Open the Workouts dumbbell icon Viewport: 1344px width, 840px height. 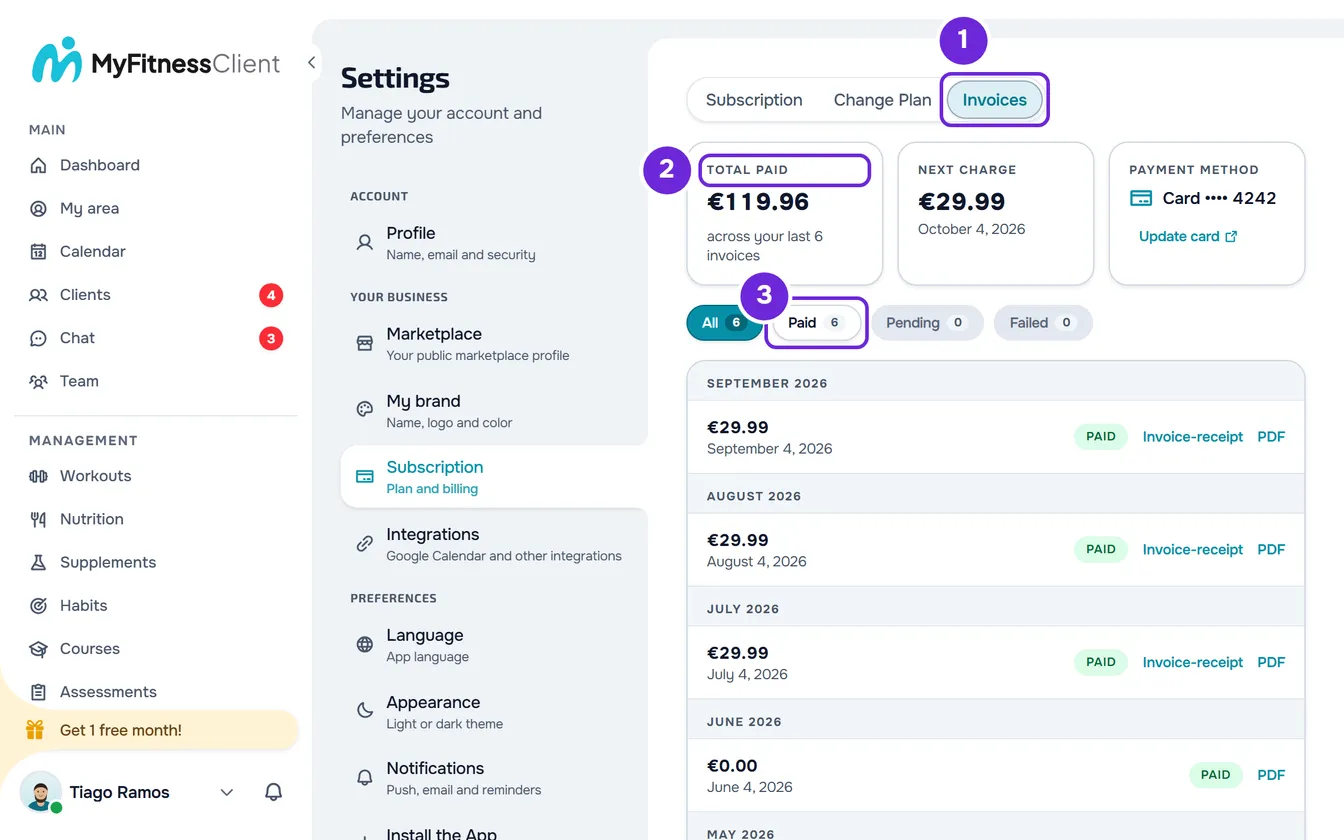(x=38, y=476)
